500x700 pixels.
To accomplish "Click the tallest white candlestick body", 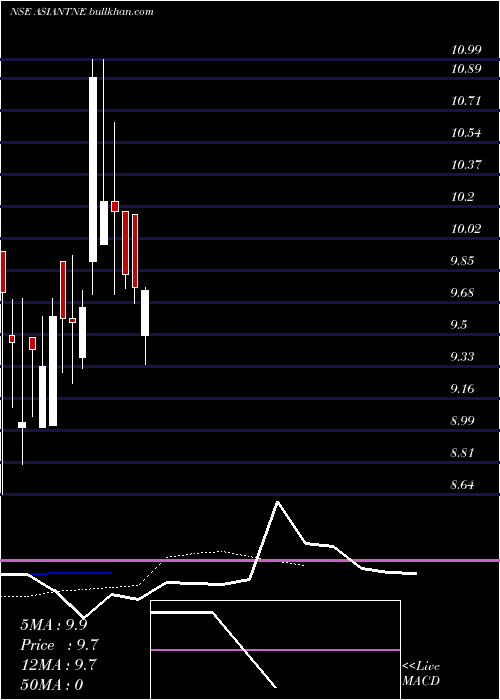I will (93, 169).
